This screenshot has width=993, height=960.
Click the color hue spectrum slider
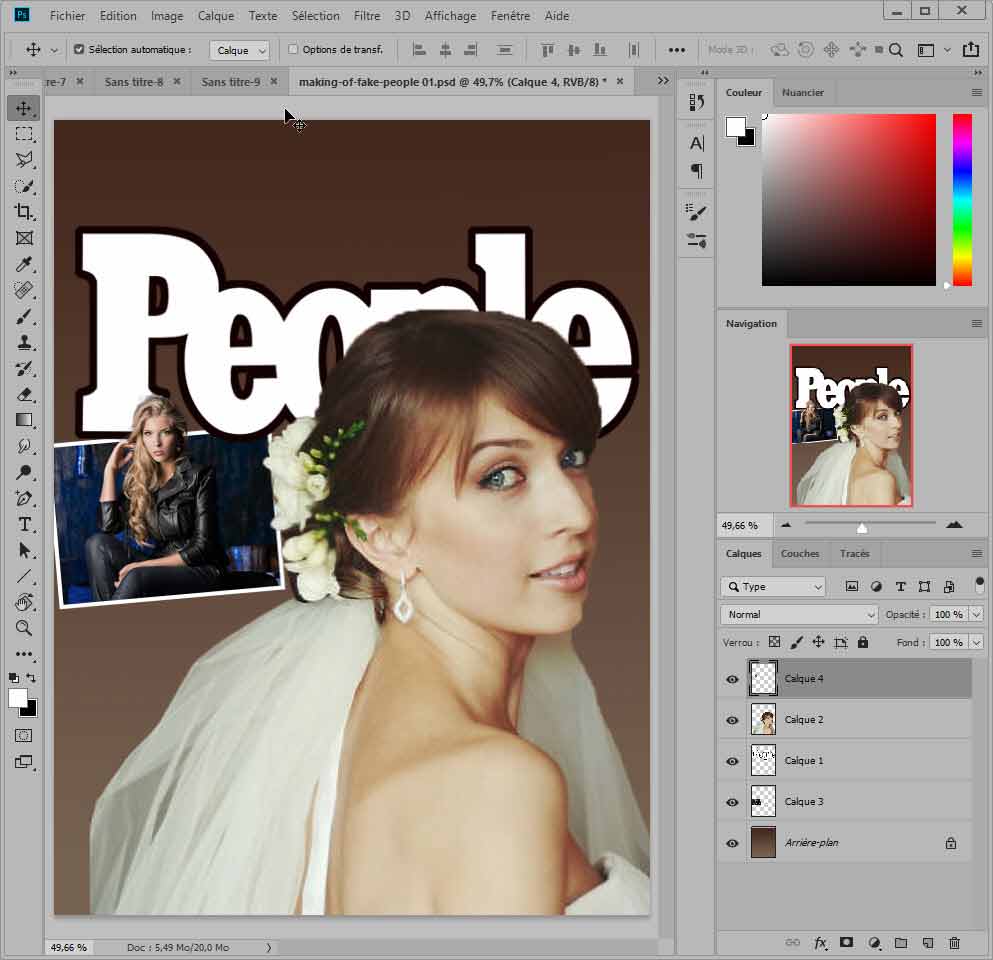click(962, 200)
